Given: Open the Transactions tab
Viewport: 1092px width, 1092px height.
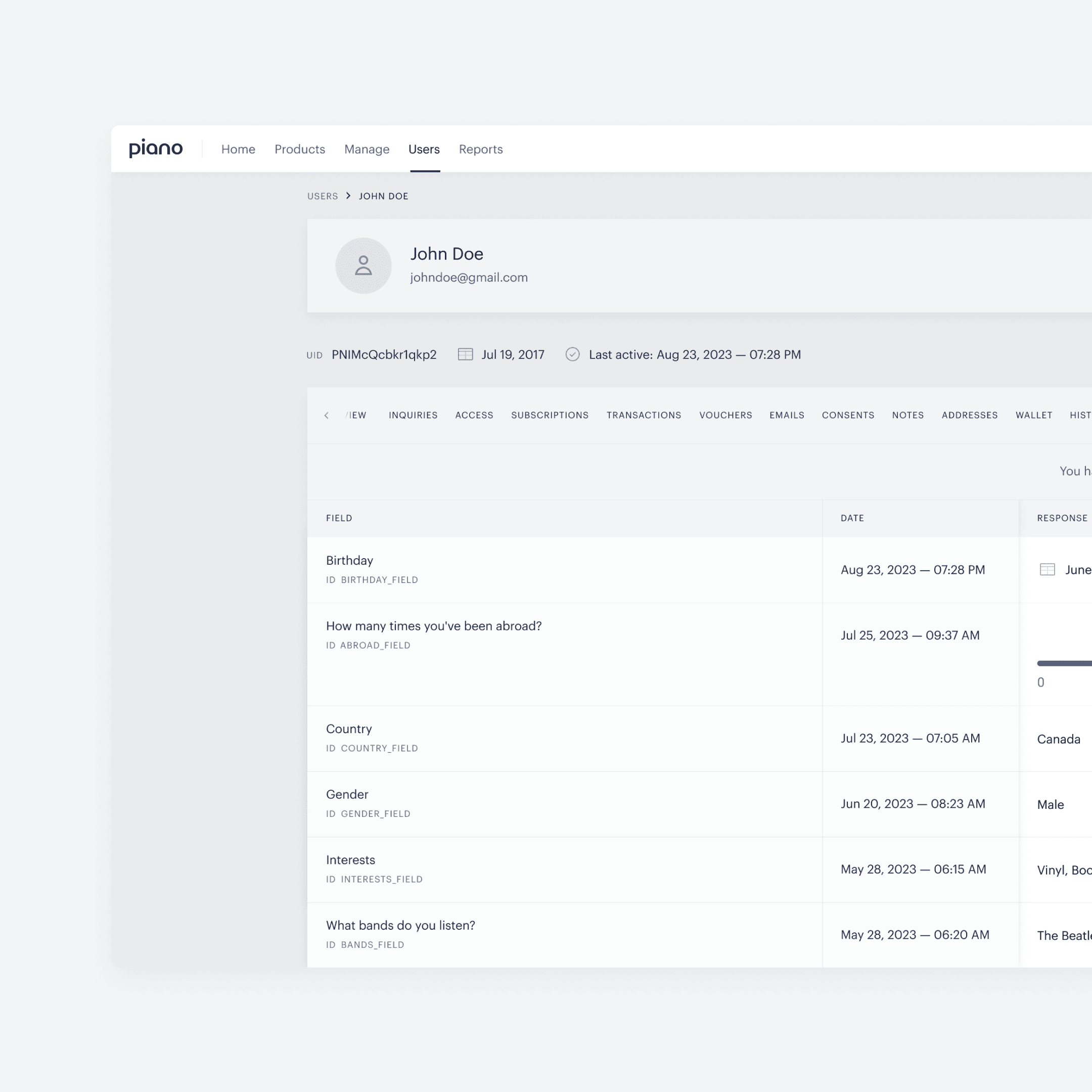Looking at the screenshot, I should click(x=644, y=416).
